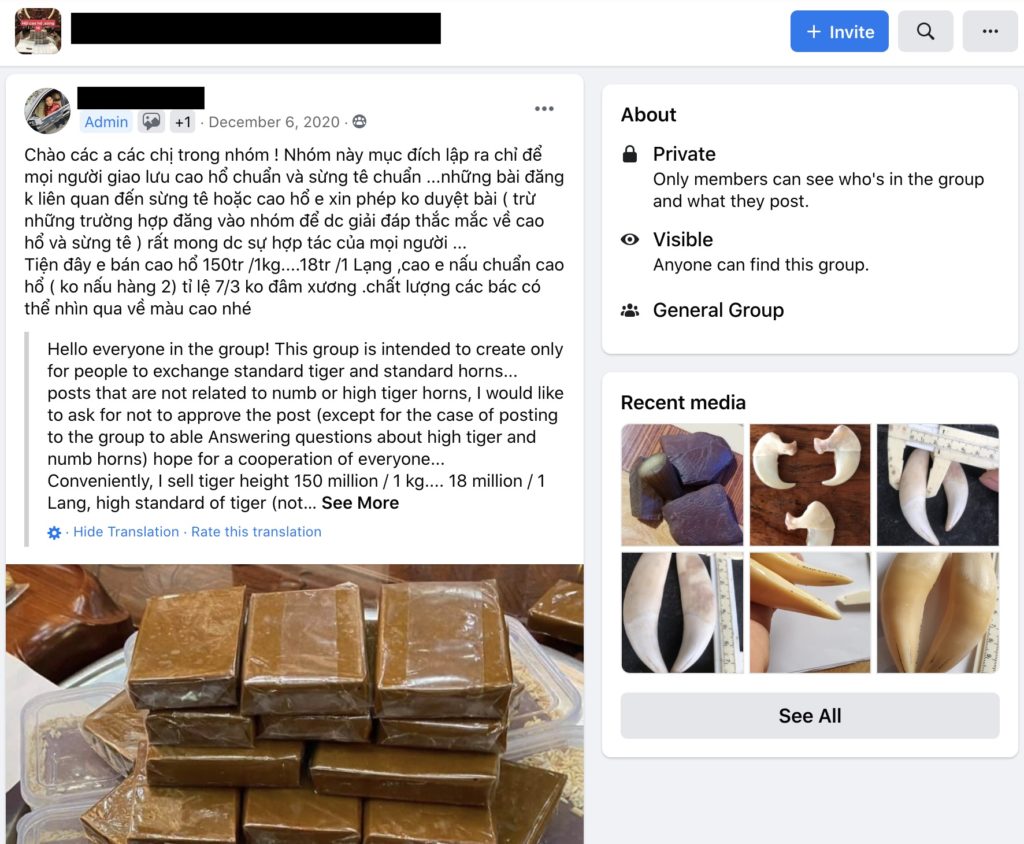This screenshot has width=1024, height=844.
Task: Click the conversation starter badge icon
Action: (152, 122)
